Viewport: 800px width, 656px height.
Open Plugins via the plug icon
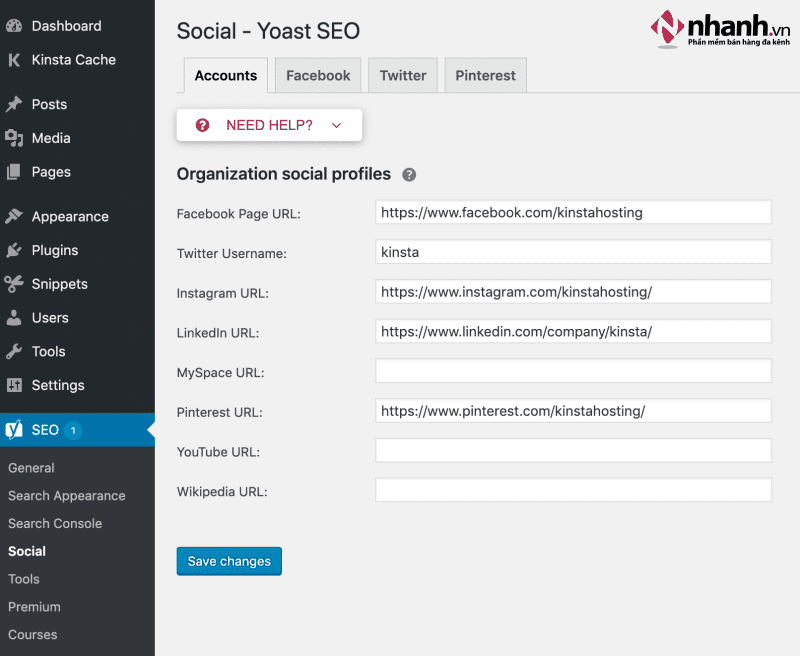click(16, 250)
